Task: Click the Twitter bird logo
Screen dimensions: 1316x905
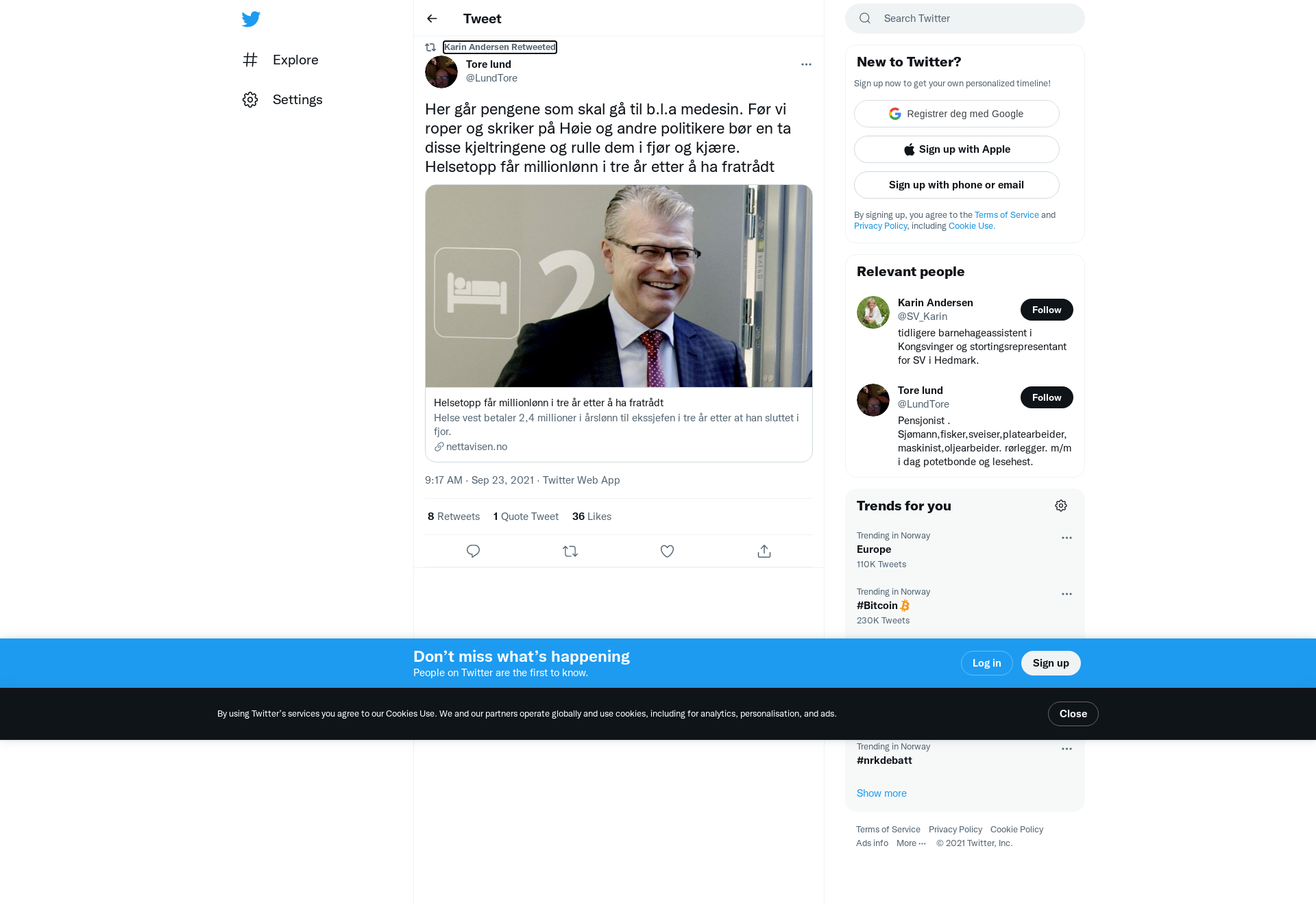Action: (251, 18)
